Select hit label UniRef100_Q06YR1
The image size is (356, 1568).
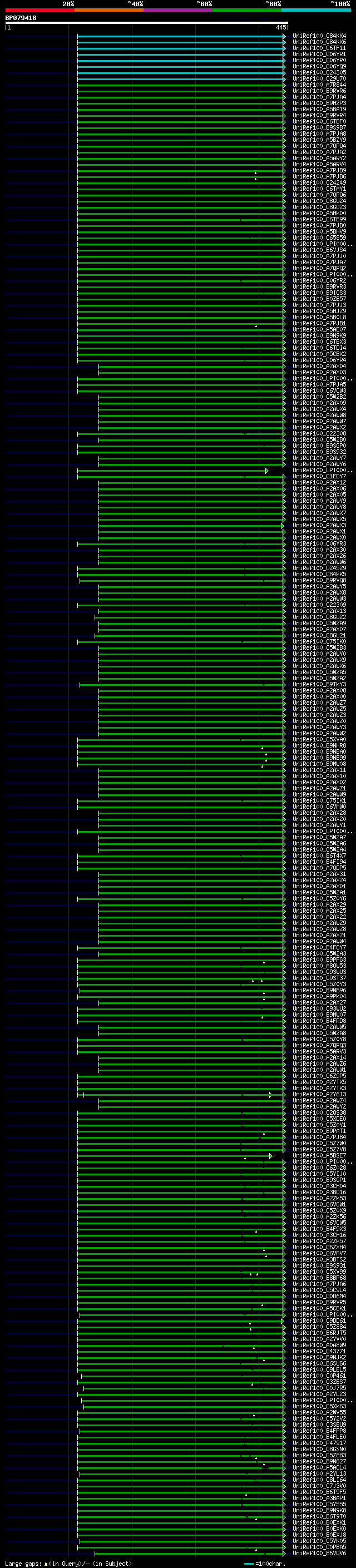click(319, 54)
